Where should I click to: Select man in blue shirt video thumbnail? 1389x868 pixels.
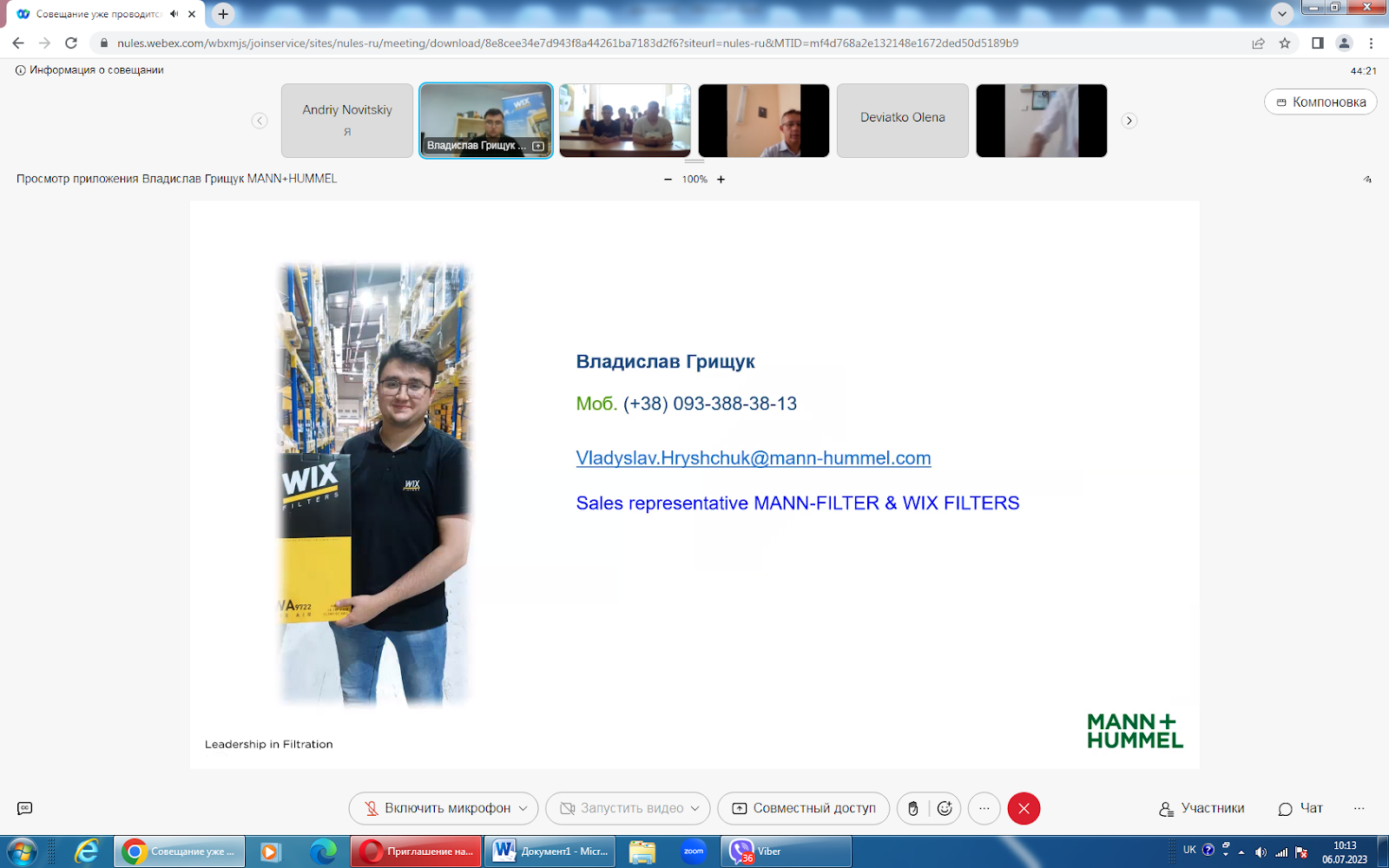764,121
